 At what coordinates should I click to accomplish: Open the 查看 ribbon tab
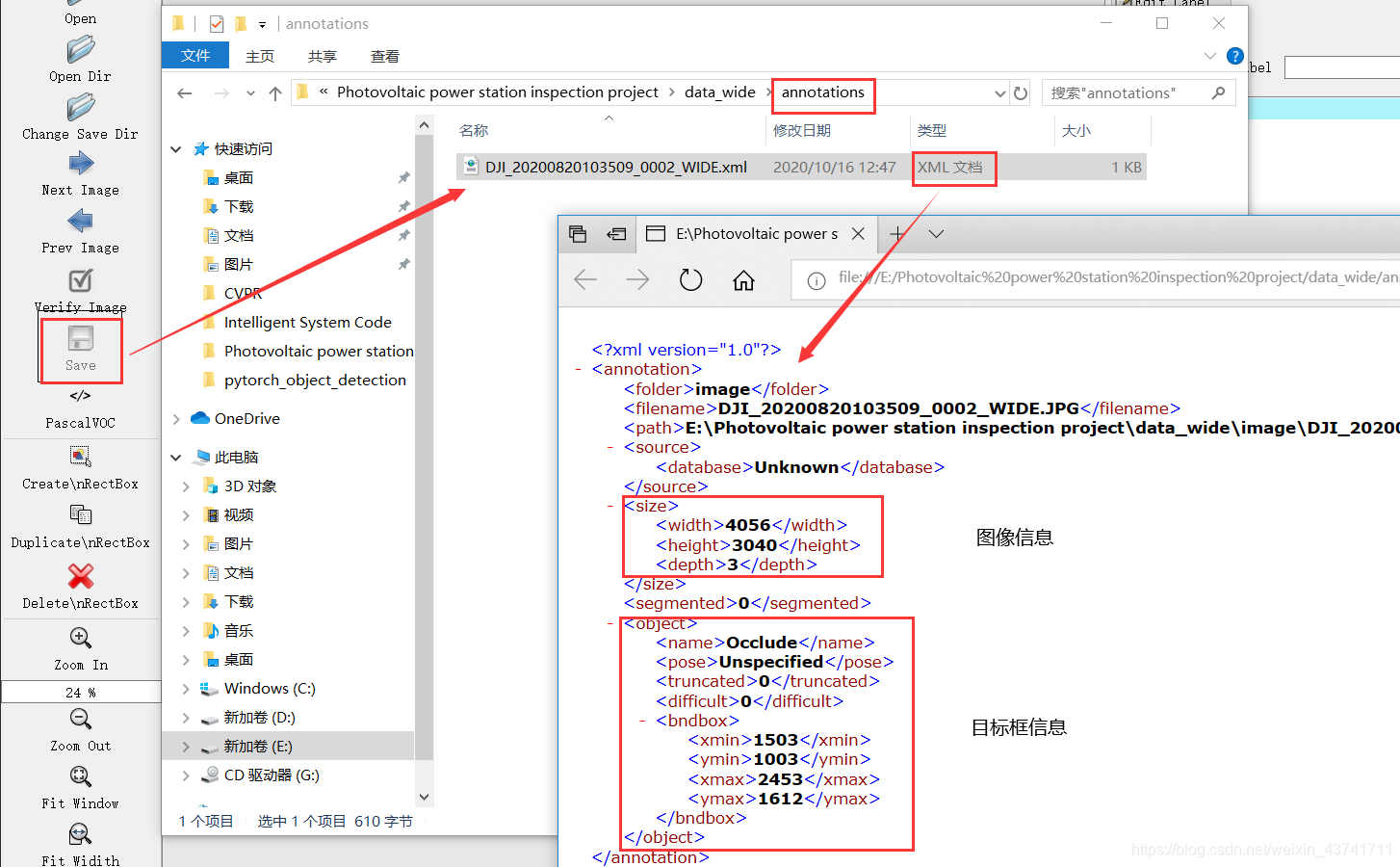[385, 56]
